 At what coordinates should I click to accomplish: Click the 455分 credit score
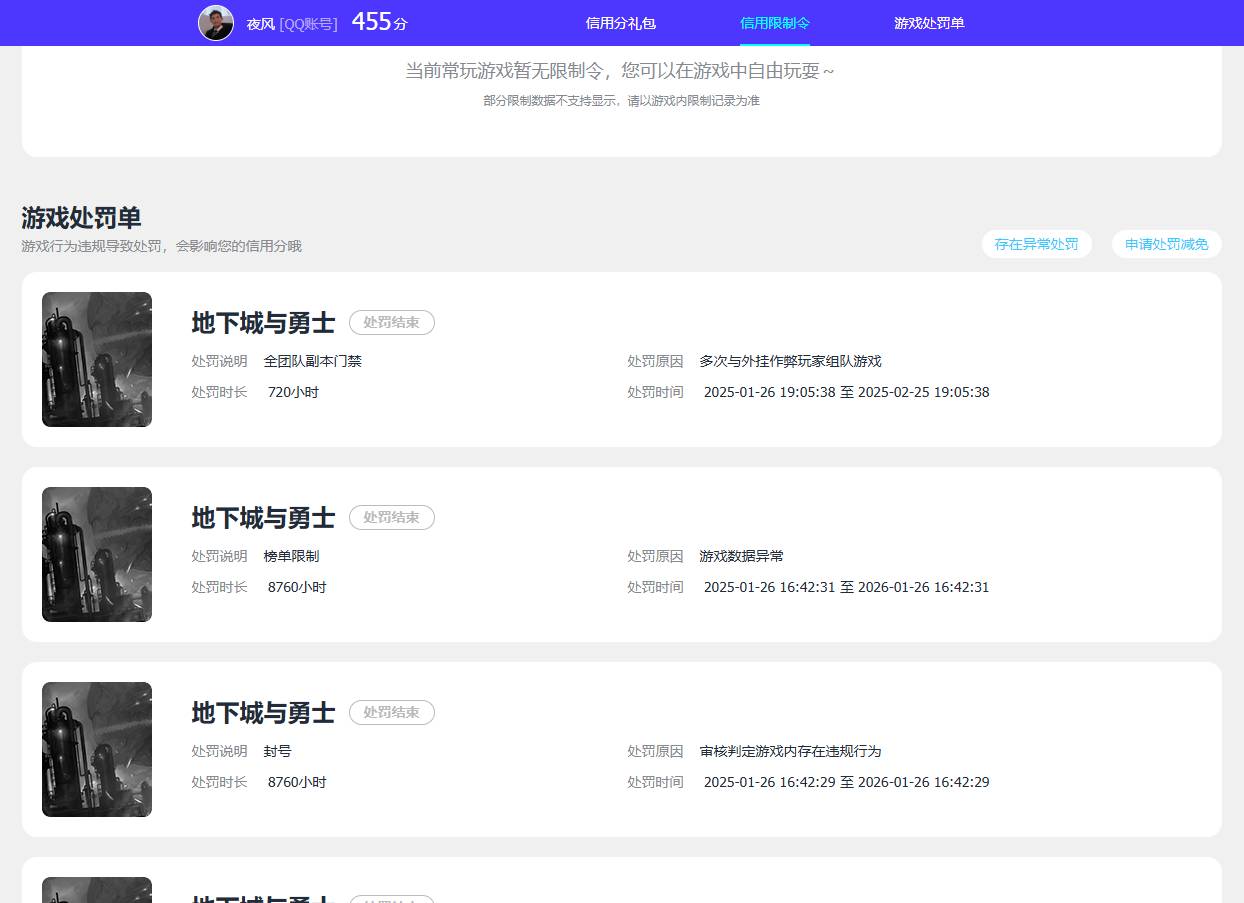click(380, 22)
